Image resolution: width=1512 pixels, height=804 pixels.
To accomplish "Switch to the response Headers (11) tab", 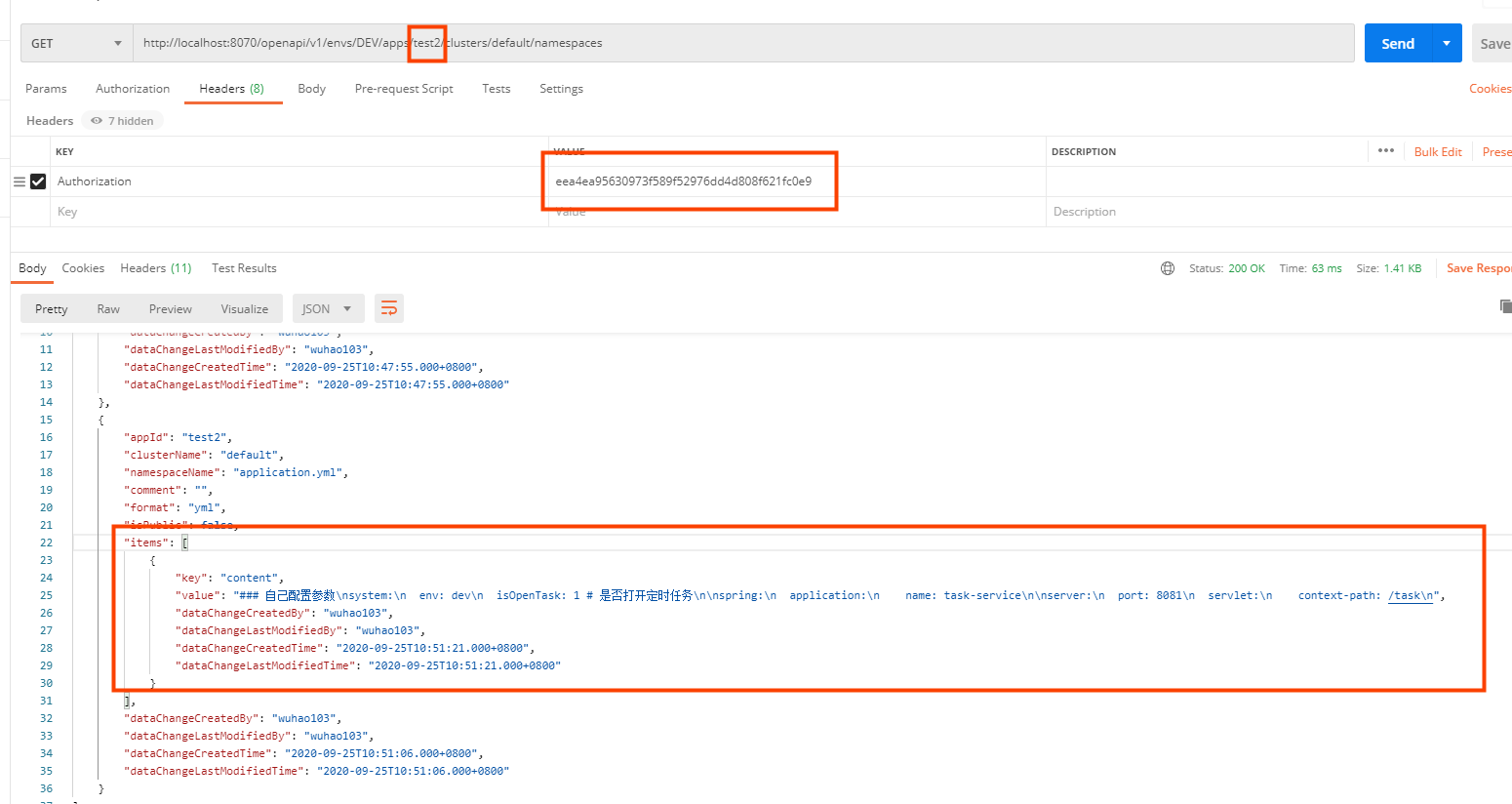I will (155, 267).
